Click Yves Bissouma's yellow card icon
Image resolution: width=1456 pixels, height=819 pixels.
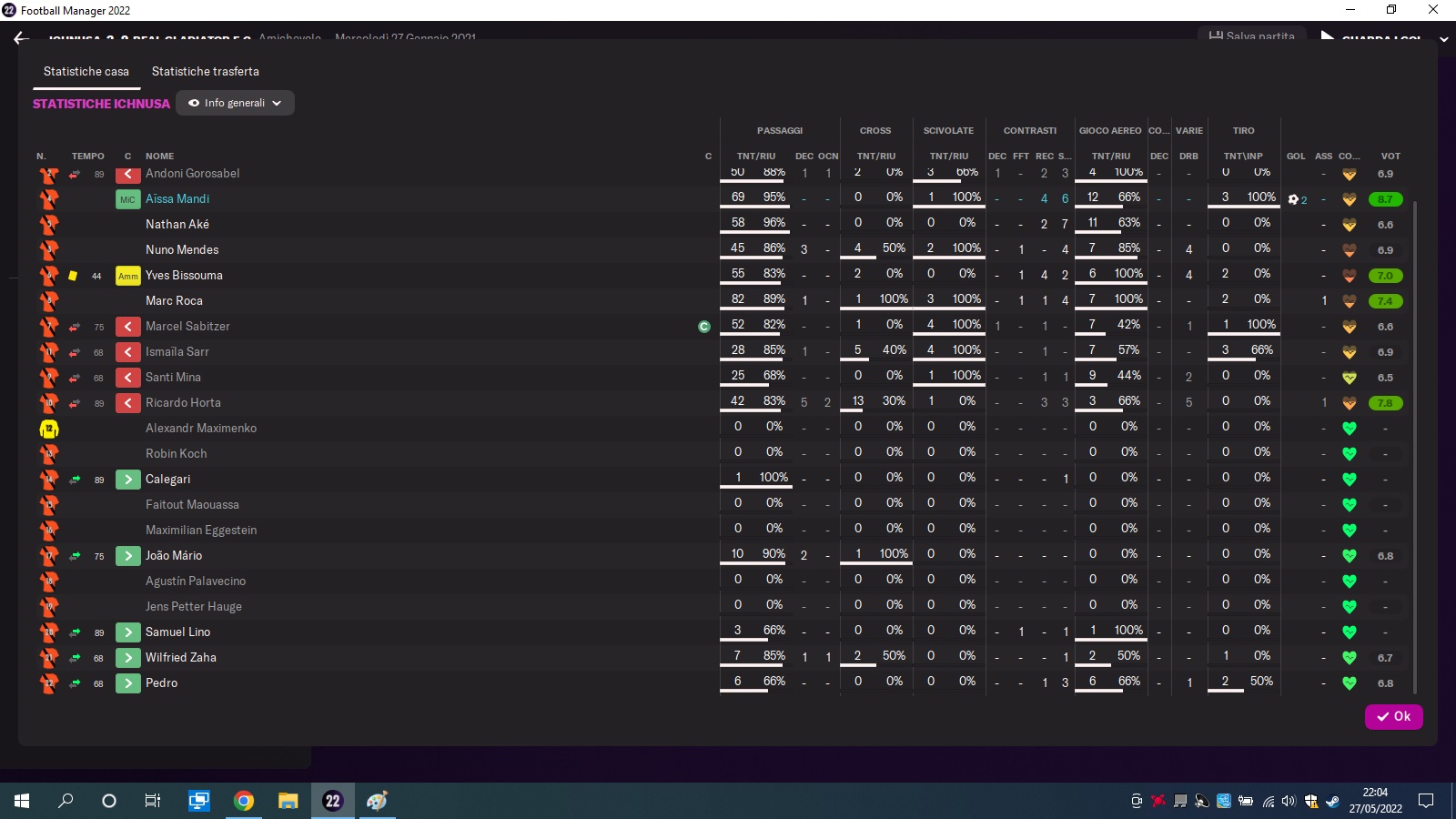pyautogui.click(x=73, y=276)
